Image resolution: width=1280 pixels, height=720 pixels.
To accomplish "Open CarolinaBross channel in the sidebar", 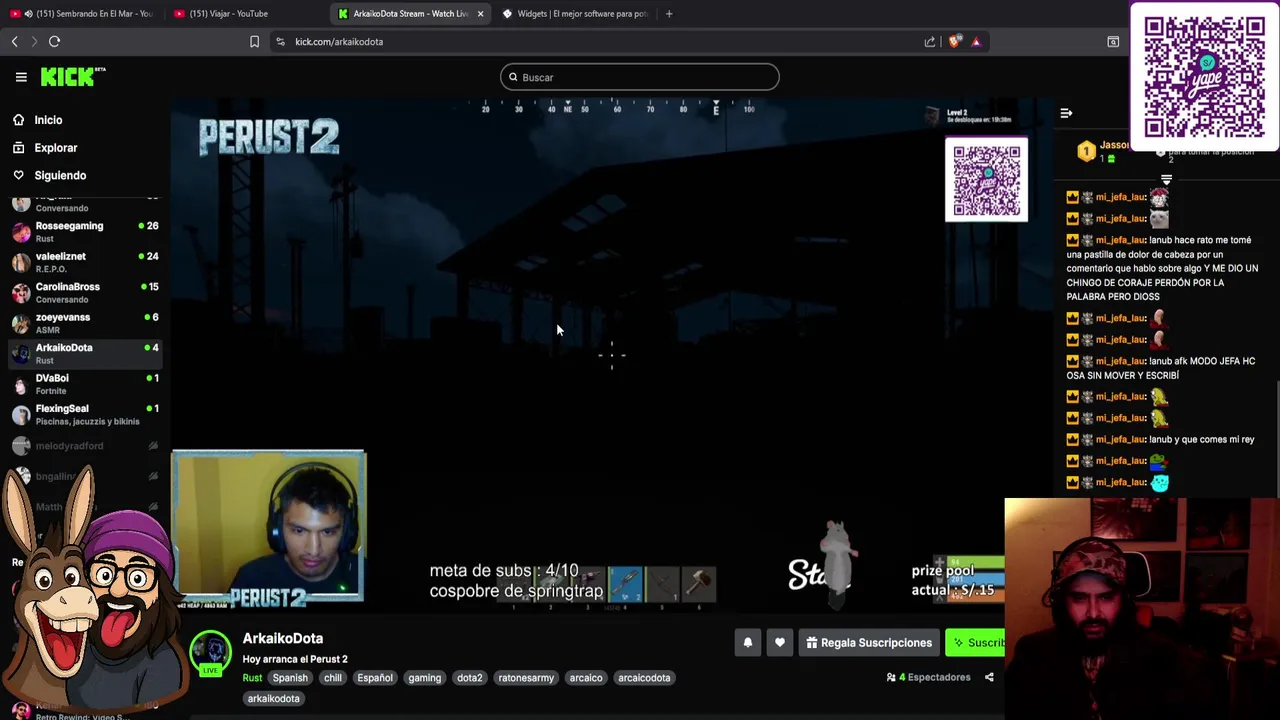I will point(85,293).
